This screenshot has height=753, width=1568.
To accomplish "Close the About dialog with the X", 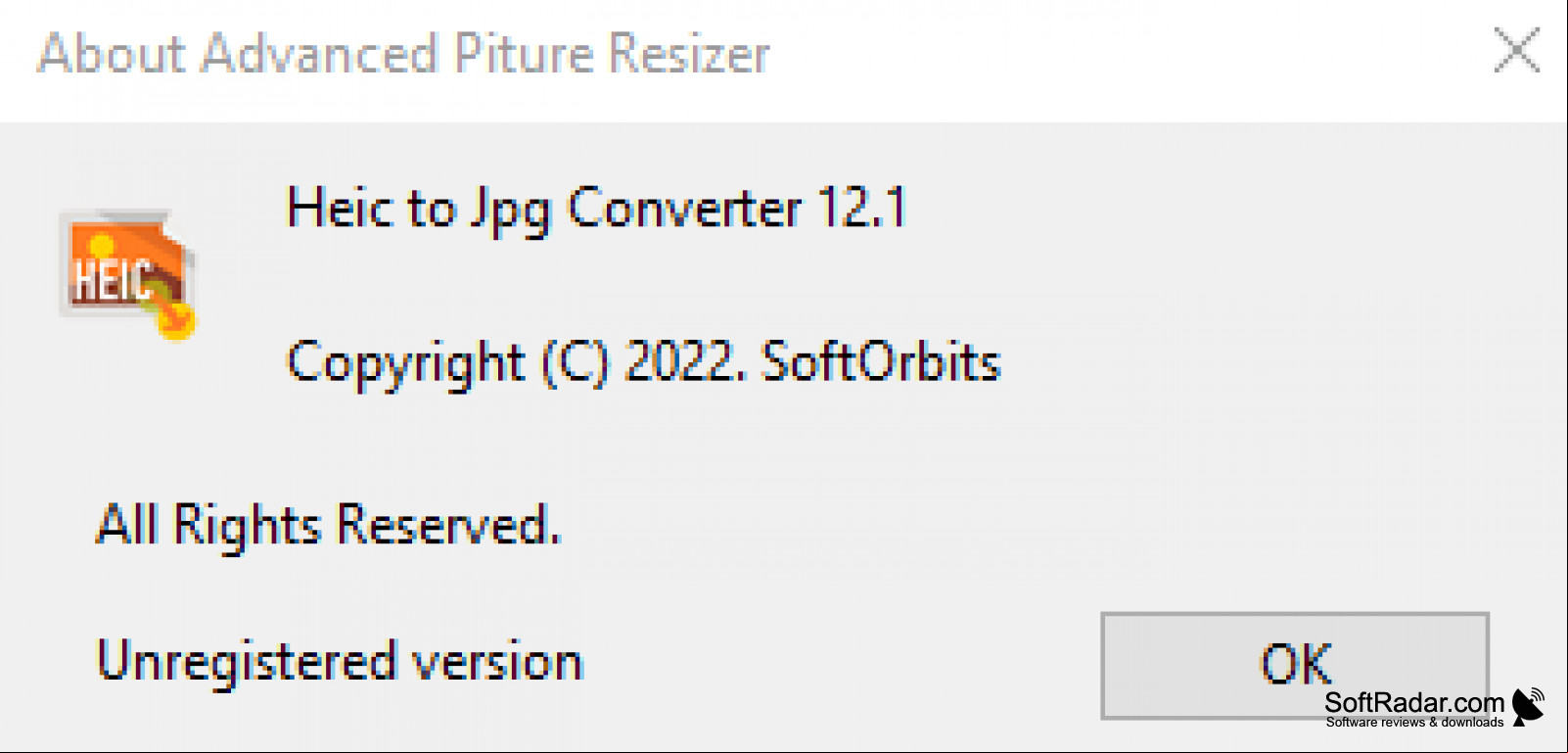I will pyautogui.click(x=1517, y=50).
